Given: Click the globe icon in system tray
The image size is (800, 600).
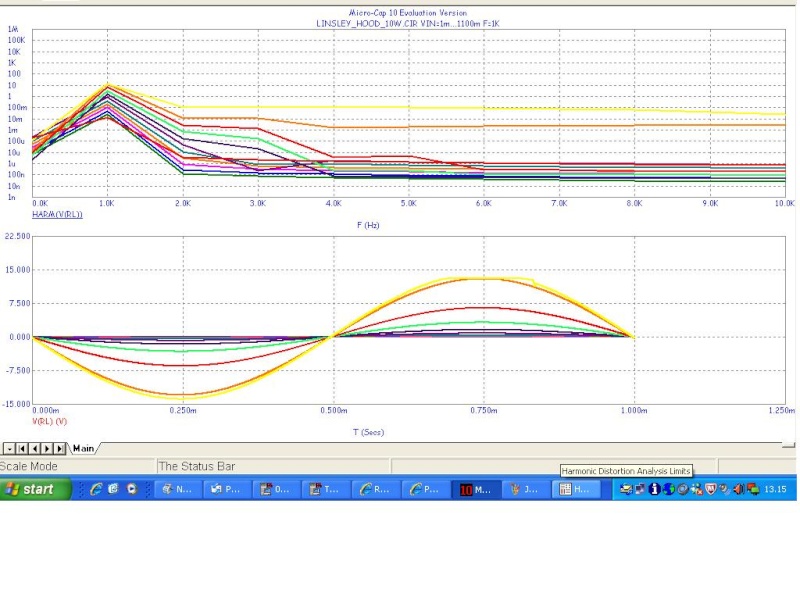Looking at the screenshot, I should coord(669,489).
